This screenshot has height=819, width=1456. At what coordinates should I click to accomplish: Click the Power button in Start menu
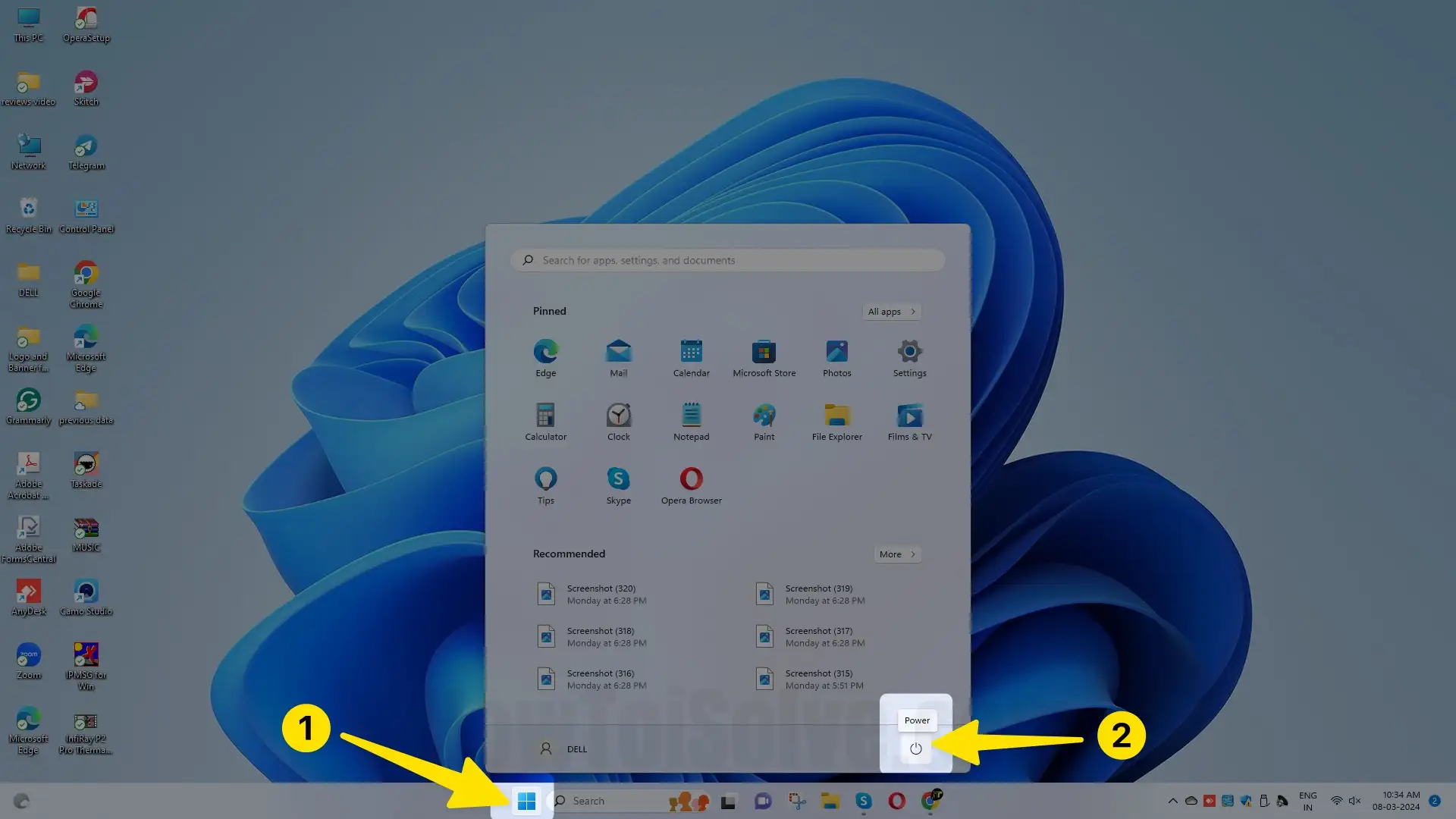[916, 748]
